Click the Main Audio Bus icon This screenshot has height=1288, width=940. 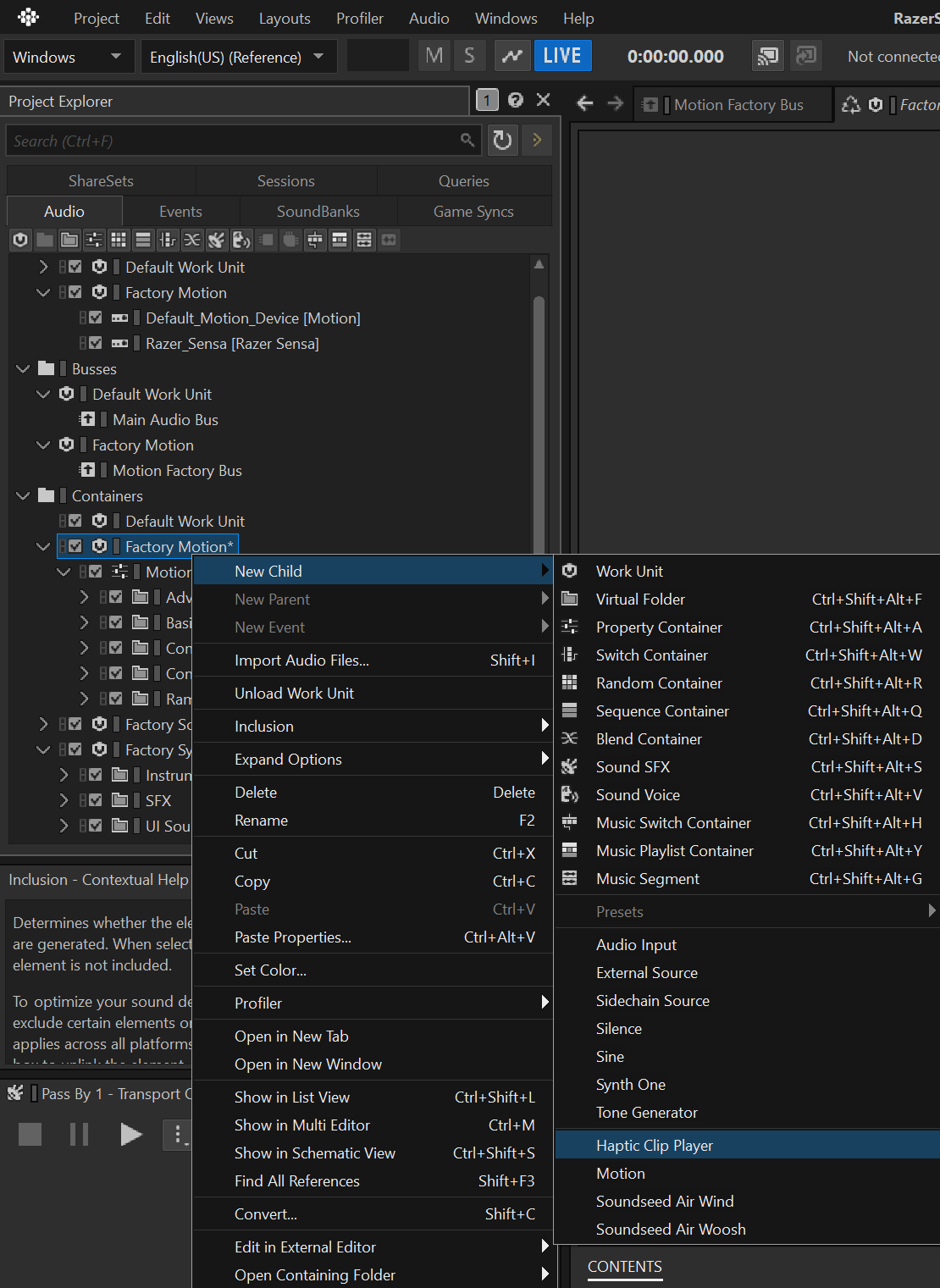click(x=87, y=419)
